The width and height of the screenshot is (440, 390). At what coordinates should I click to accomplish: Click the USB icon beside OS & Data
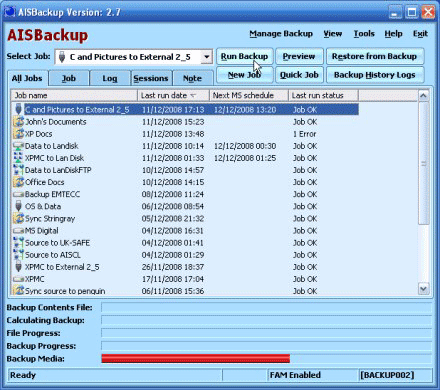coord(18,206)
